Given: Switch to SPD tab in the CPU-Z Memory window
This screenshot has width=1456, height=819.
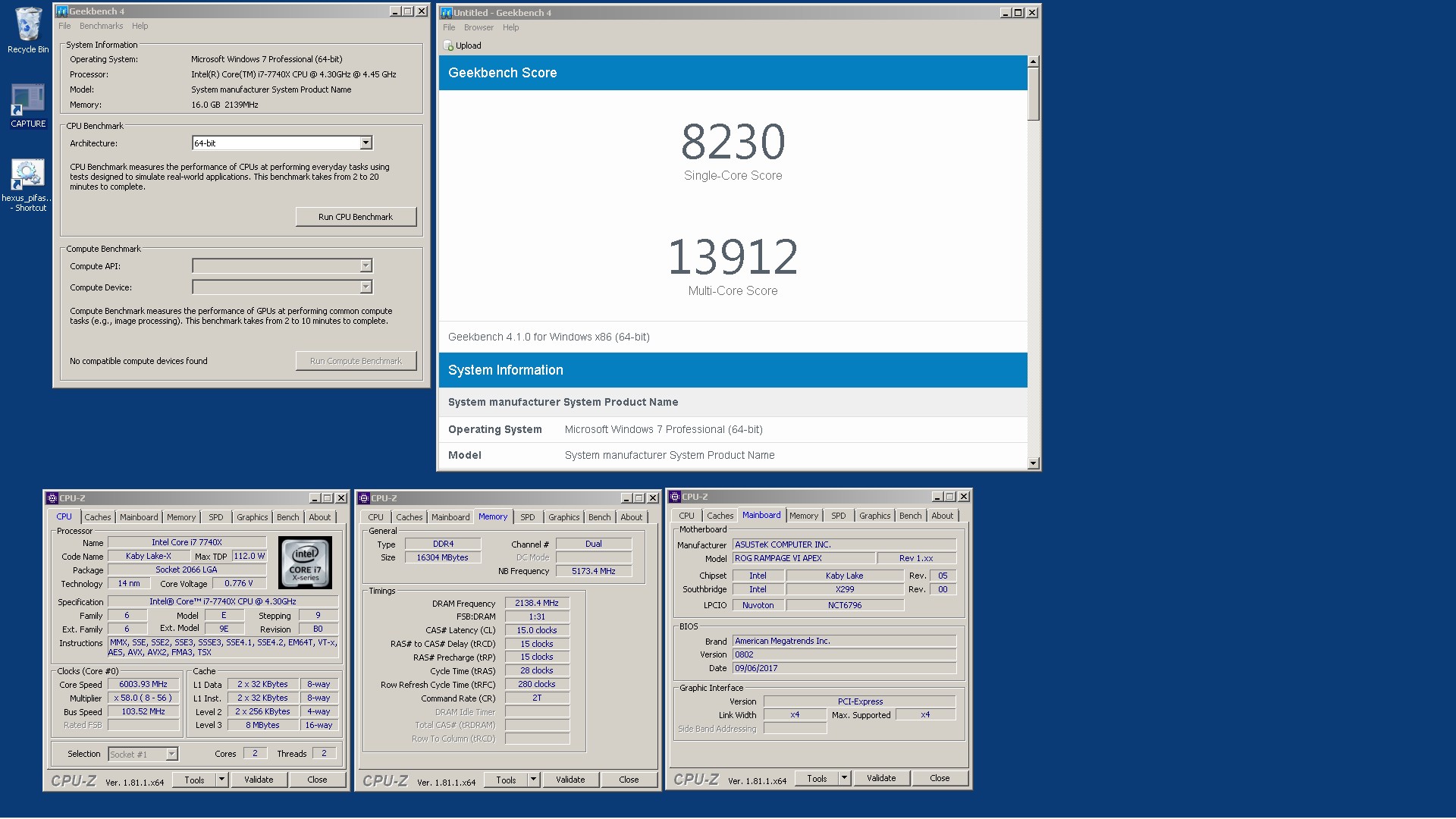Looking at the screenshot, I should click(x=528, y=517).
